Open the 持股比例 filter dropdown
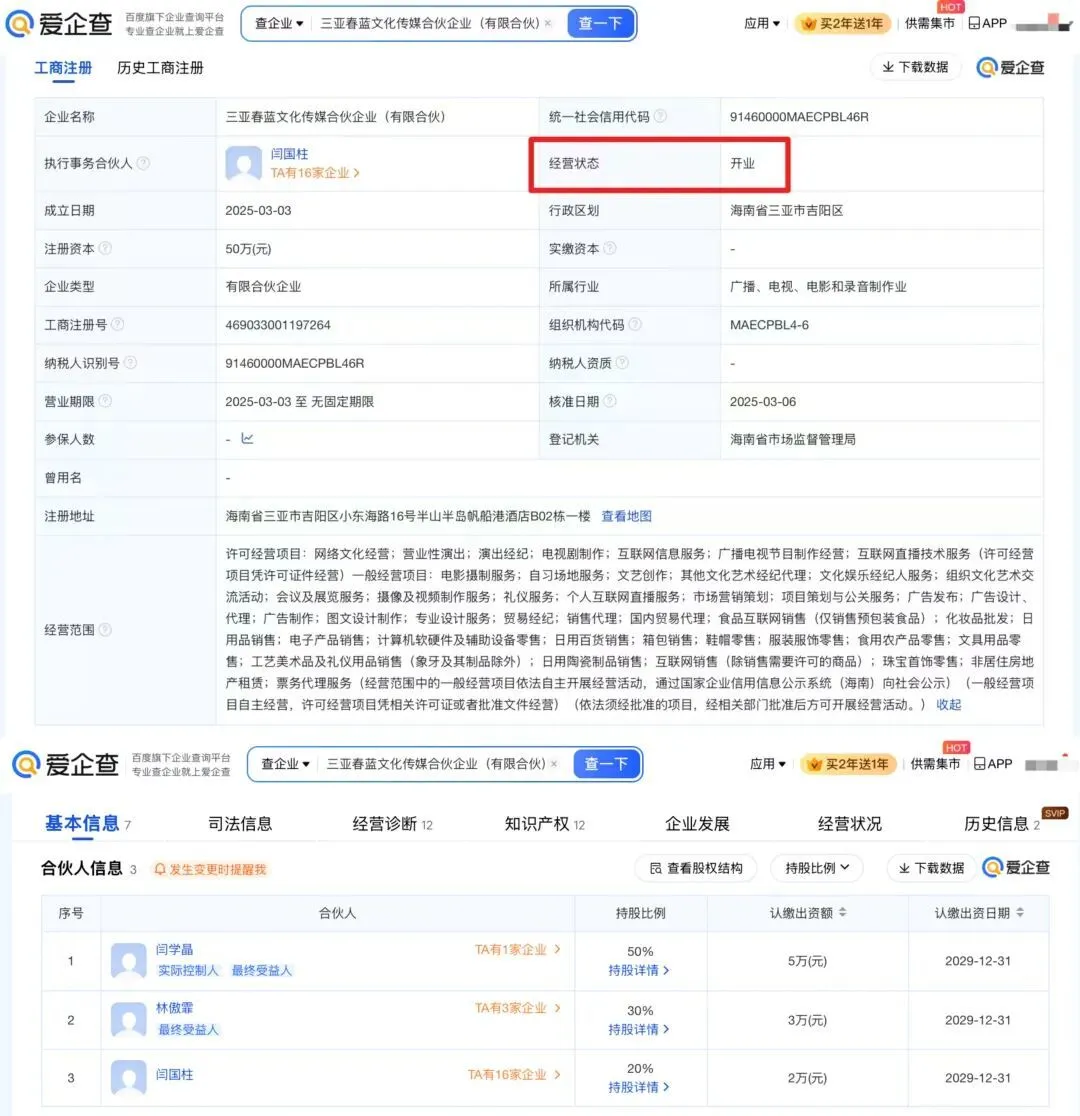1080x1116 pixels. click(816, 868)
